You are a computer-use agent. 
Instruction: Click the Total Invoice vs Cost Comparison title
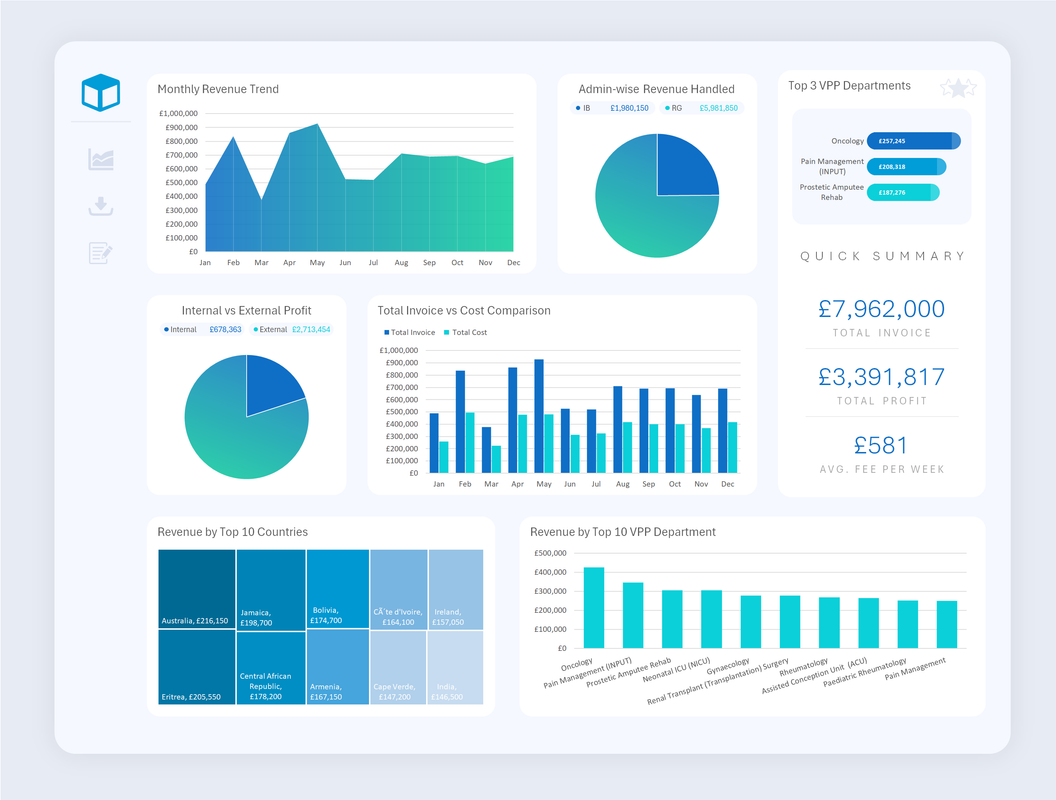[464, 310]
